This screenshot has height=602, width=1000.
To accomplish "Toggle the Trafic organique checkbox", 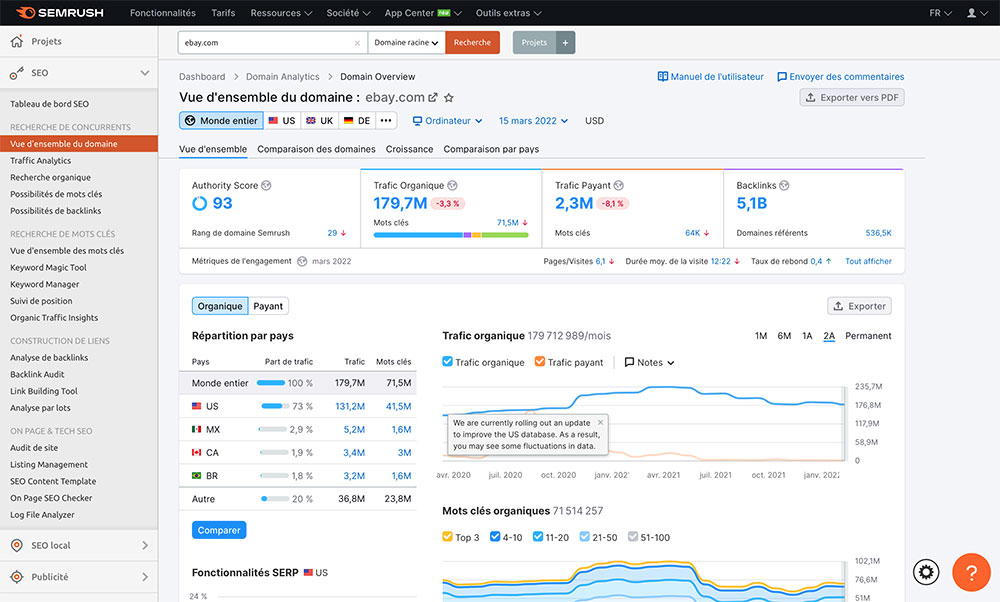I will tap(448, 362).
